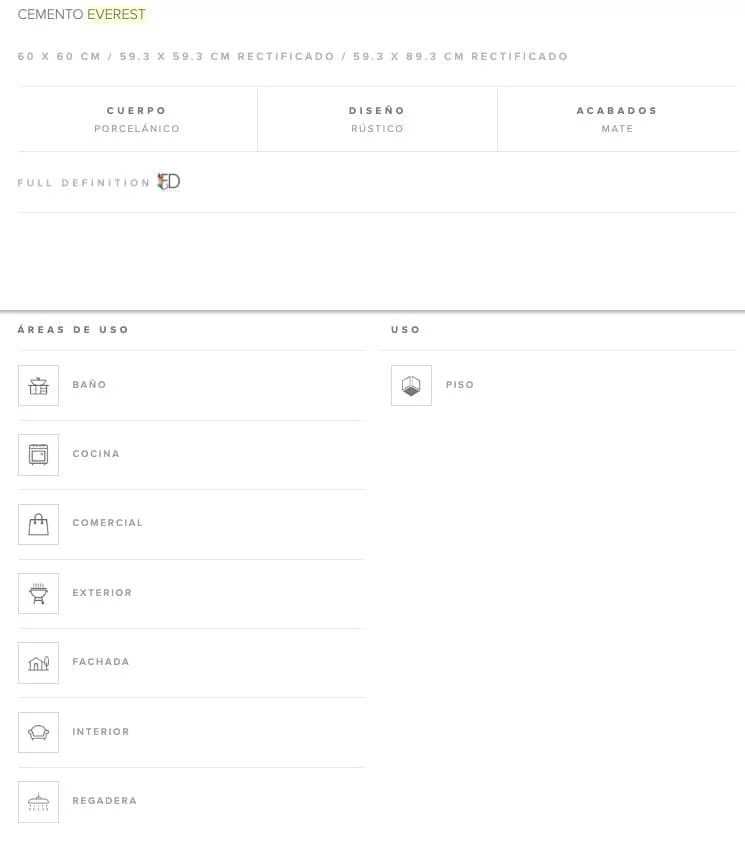The height and width of the screenshot is (841, 745).
Task: Click the Exterior grill icon
Action: (38, 593)
